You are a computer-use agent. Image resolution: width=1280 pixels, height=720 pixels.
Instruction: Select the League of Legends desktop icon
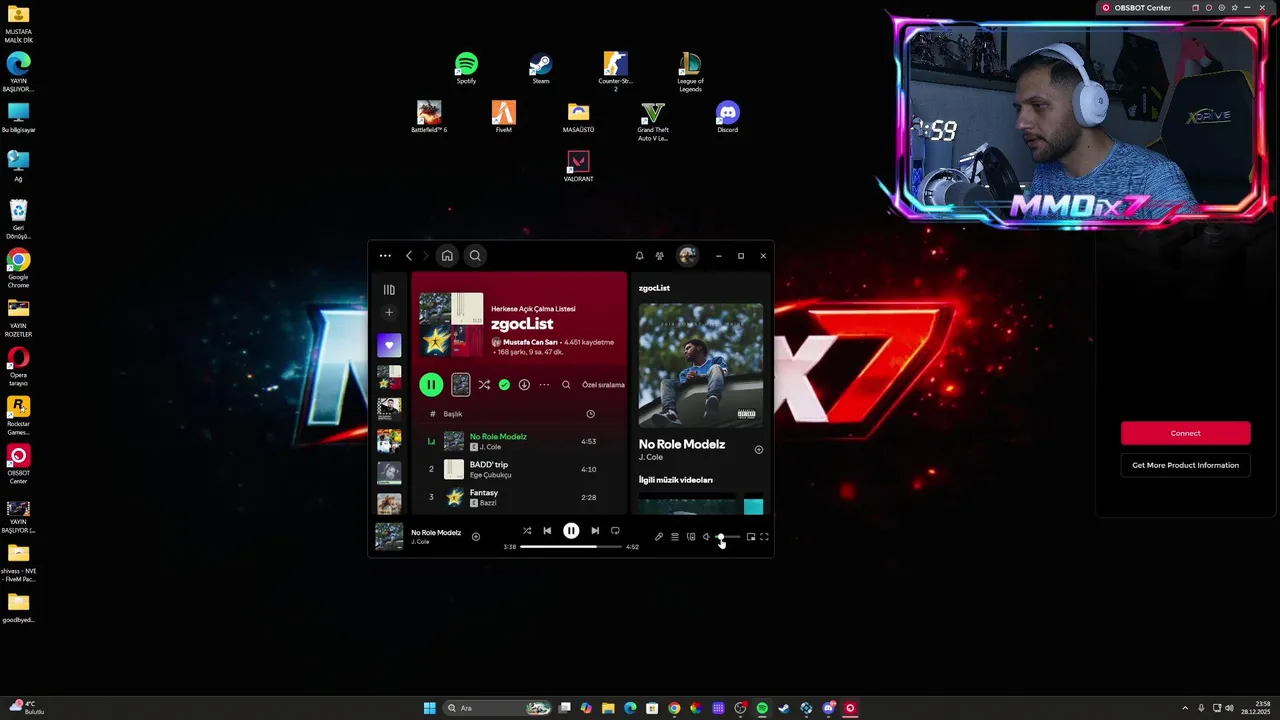[690, 71]
